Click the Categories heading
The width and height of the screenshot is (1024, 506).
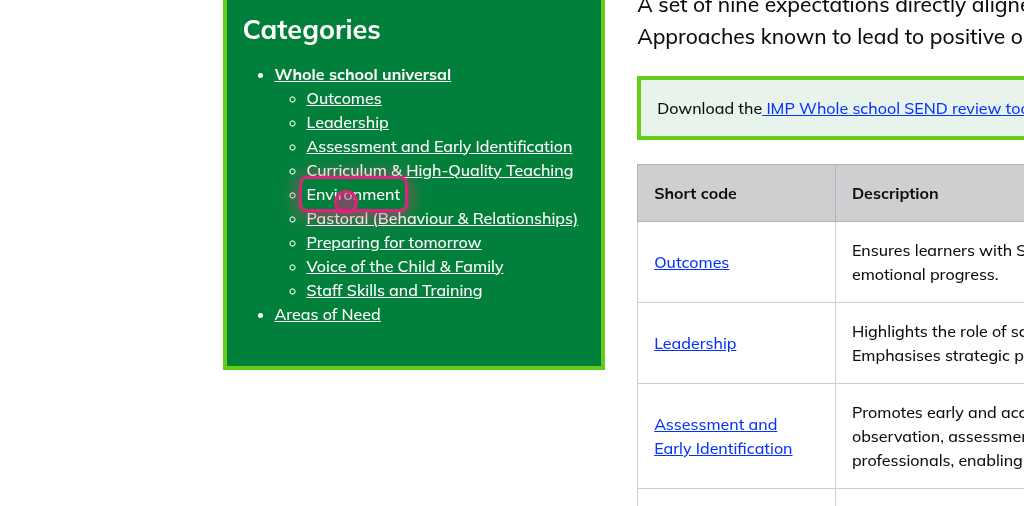point(312,30)
